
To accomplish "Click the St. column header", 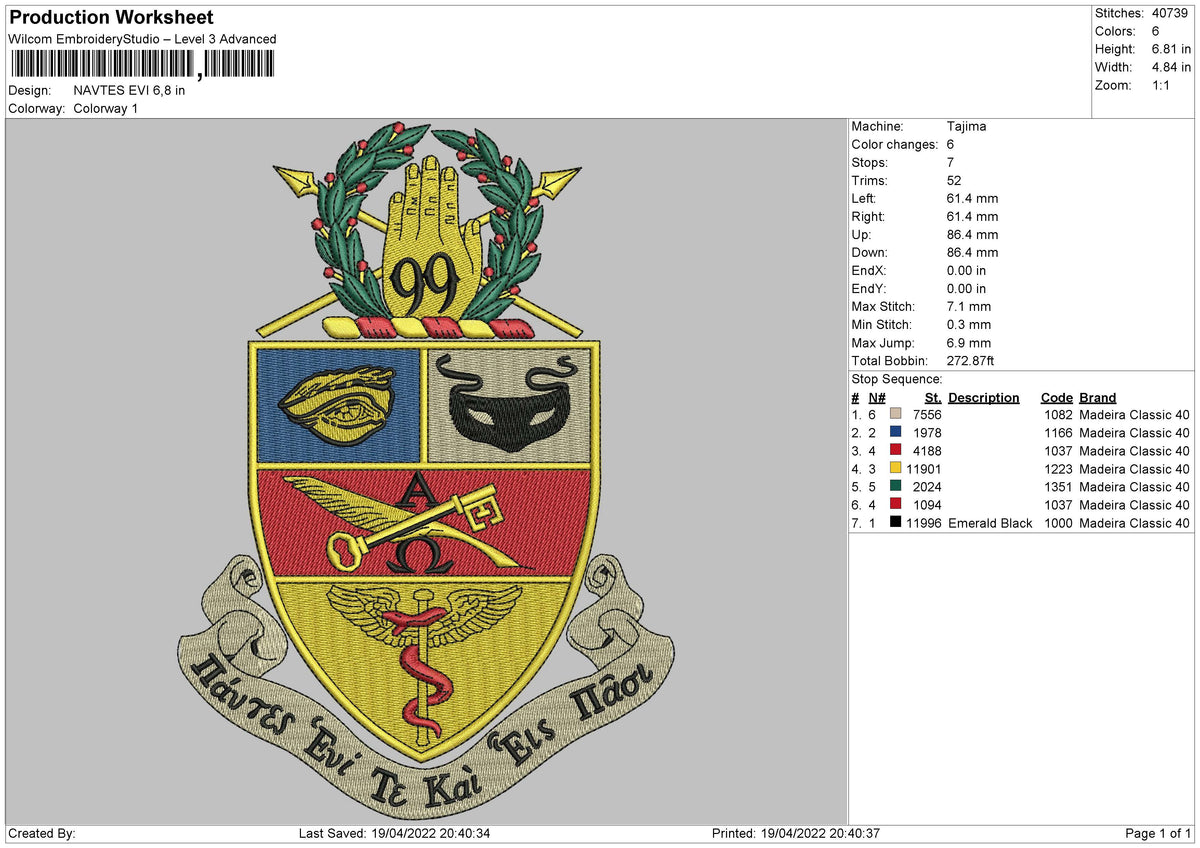I will point(933,397).
